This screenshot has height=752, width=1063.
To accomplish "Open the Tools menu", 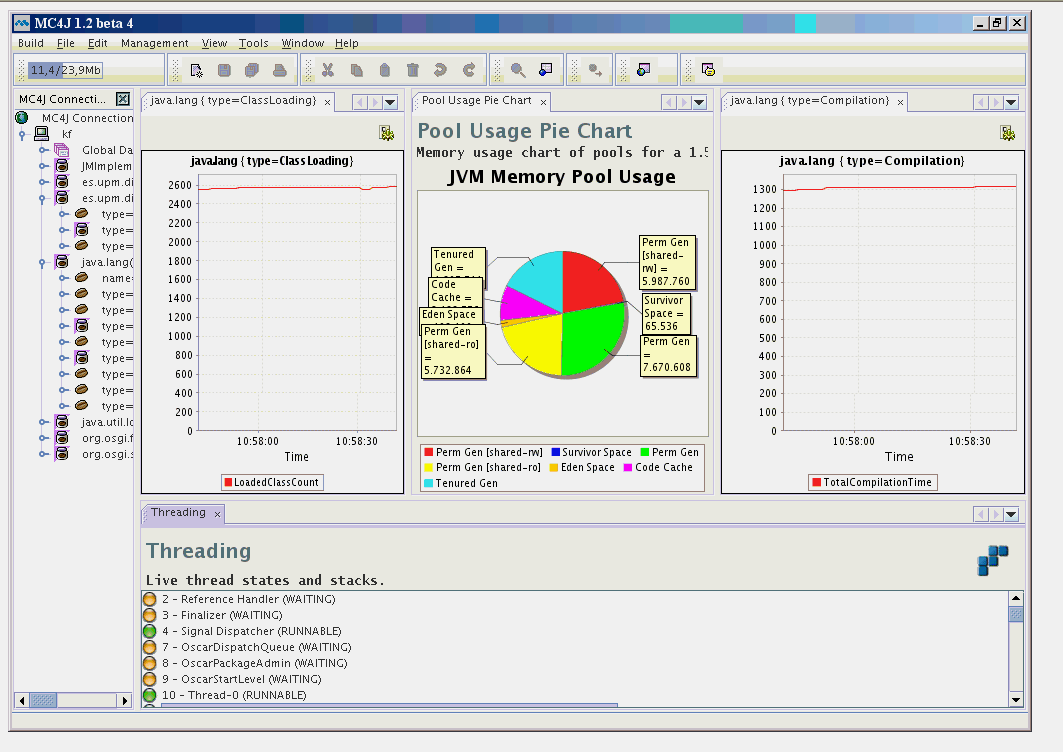I will tap(254, 43).
